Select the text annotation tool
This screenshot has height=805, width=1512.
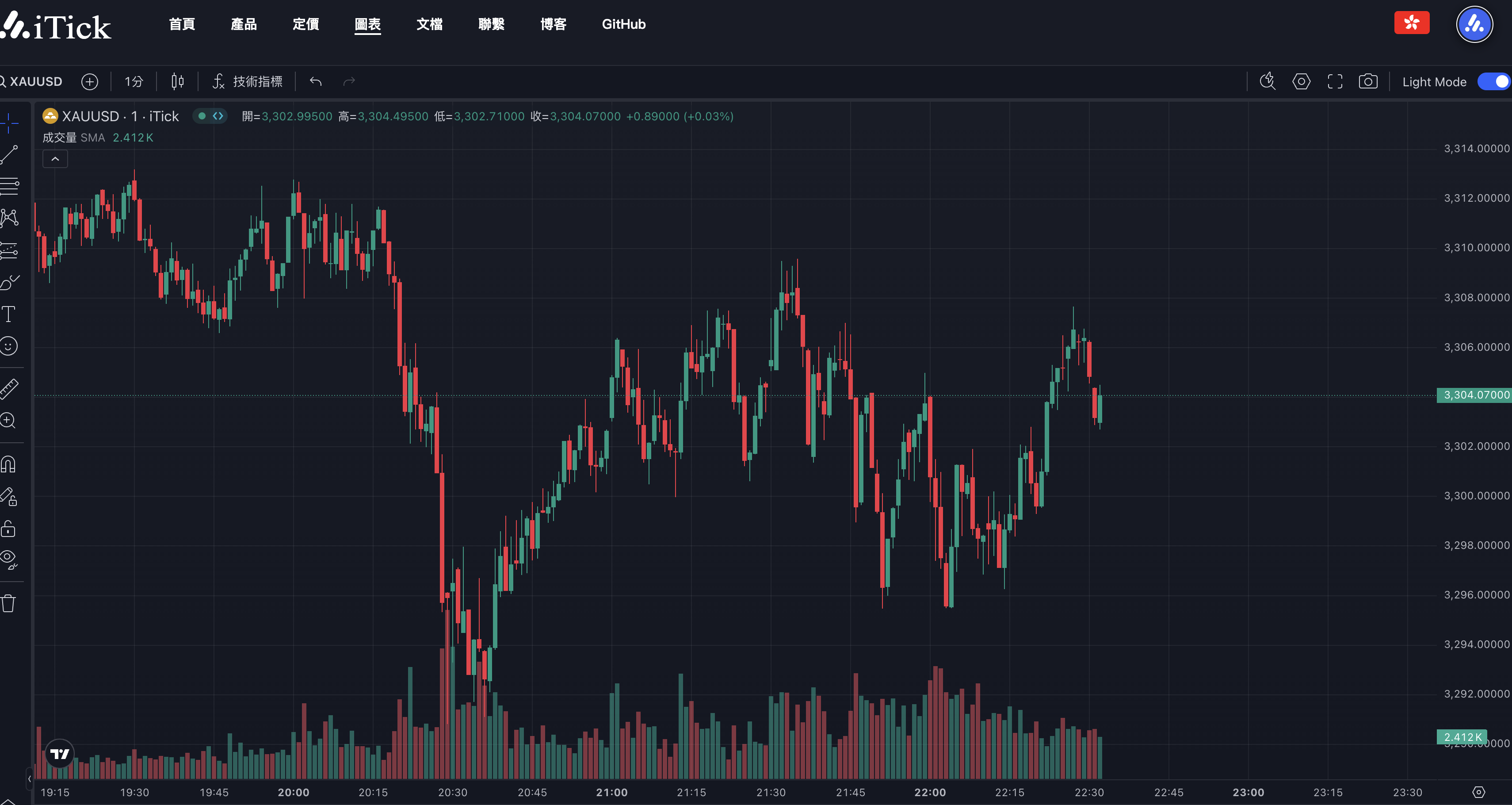coord(8,314)
